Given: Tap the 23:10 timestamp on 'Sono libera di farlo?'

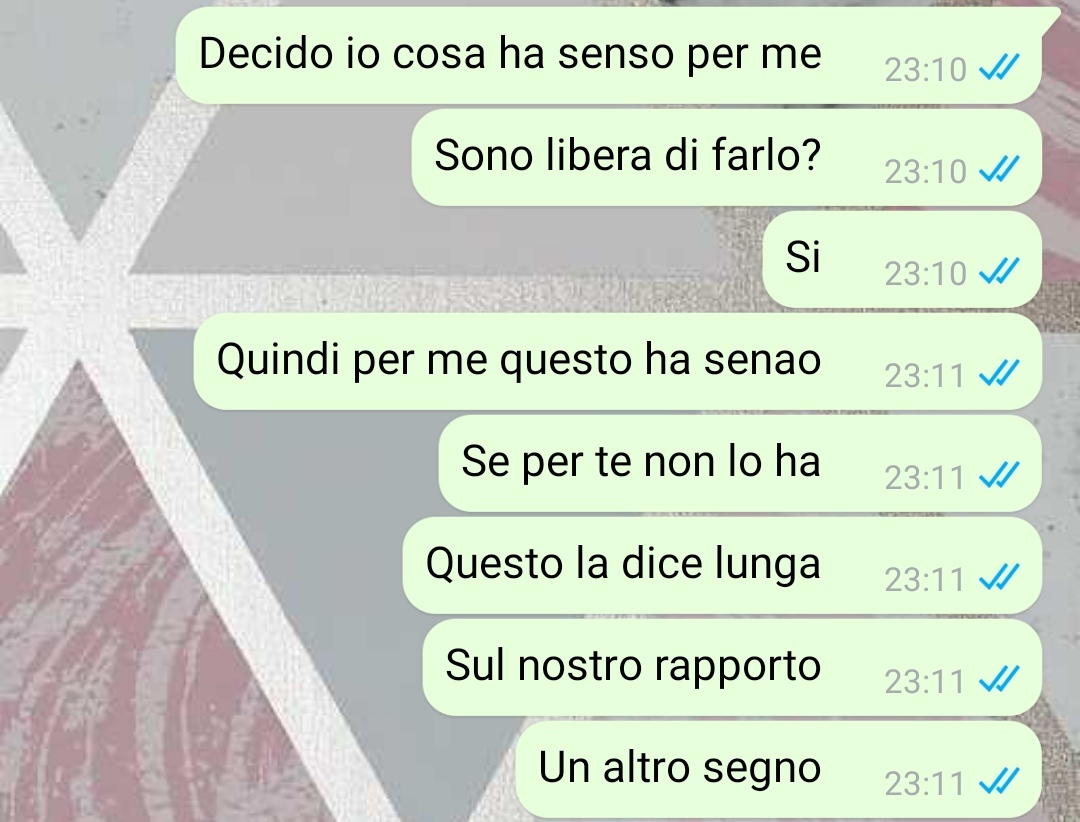Looking at the screenshot, I should point(926,172).
